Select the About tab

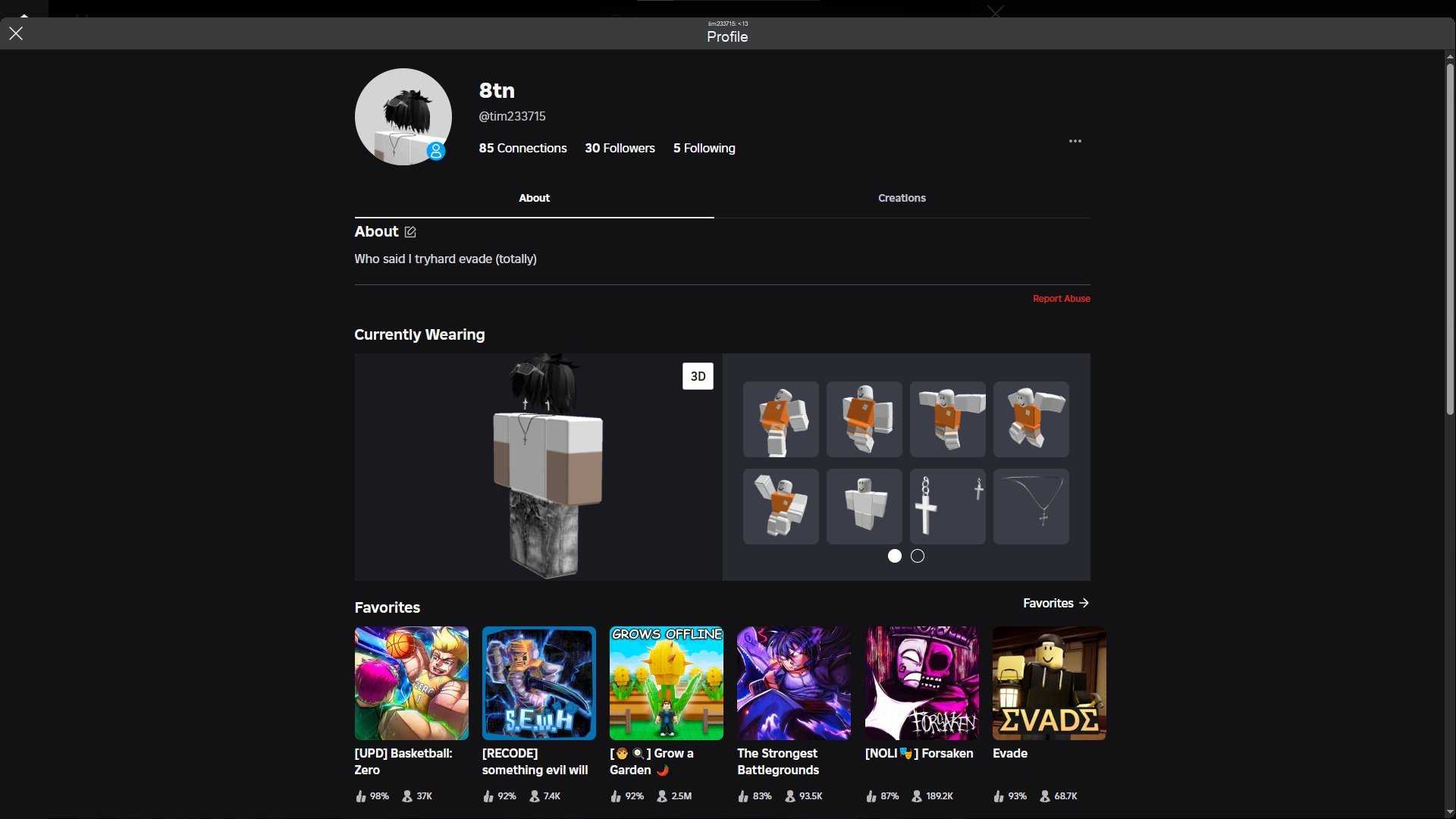(534, 198)
